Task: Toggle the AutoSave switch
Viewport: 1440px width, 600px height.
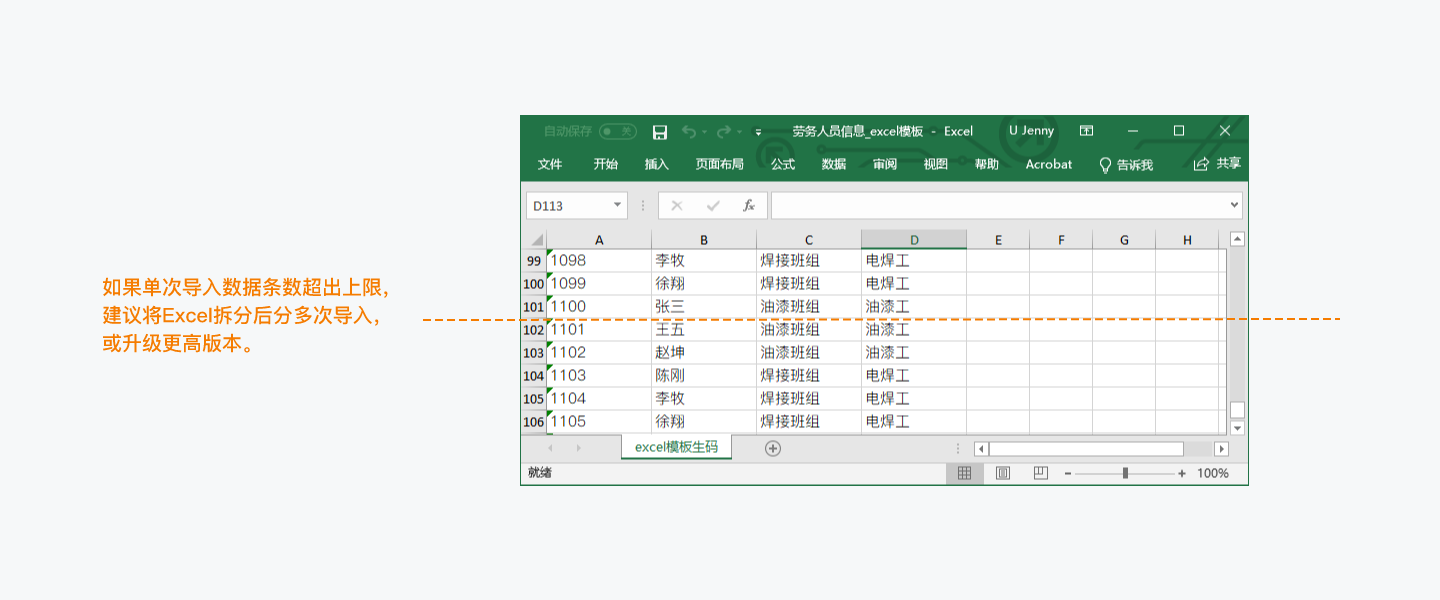Action: point(618,131)
